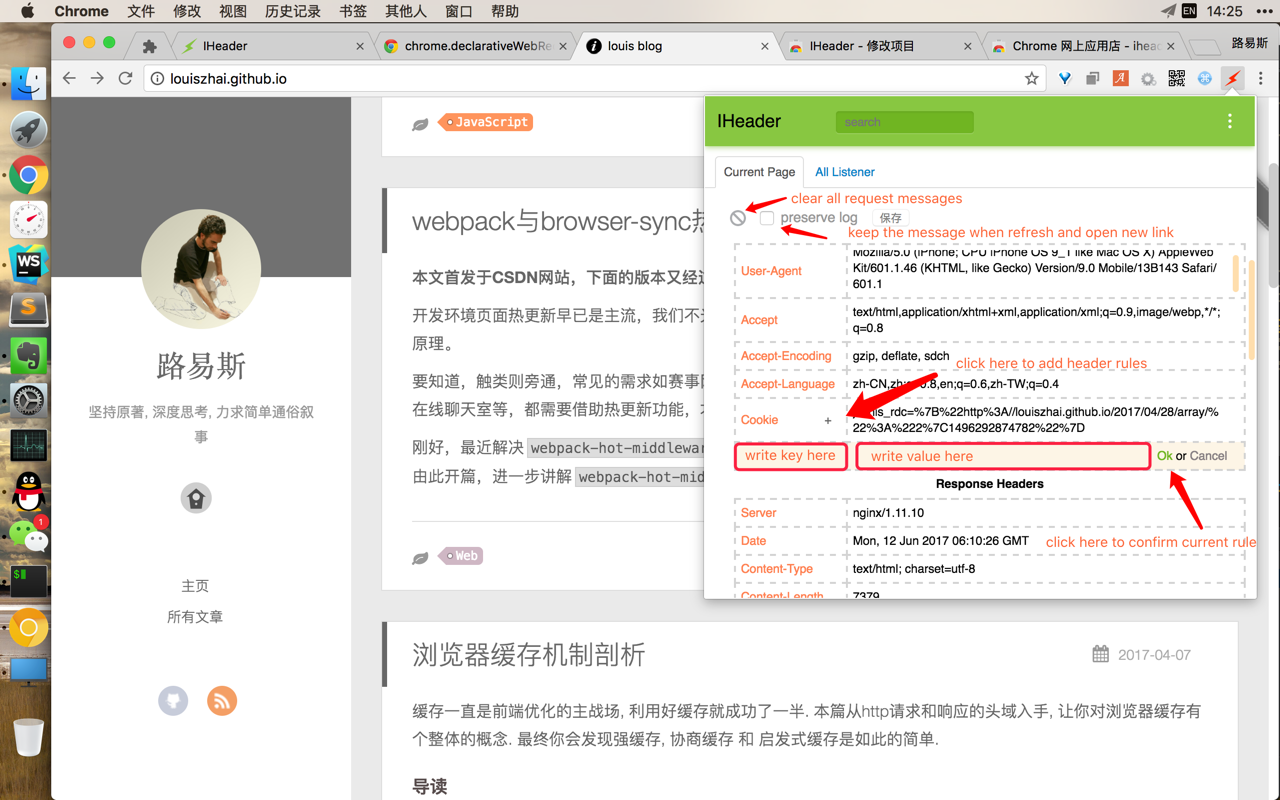The width and height of the screenshot is (1280, 800).
Task: Click the plus icon beside Cookie
Action: (x=828, y=420)
